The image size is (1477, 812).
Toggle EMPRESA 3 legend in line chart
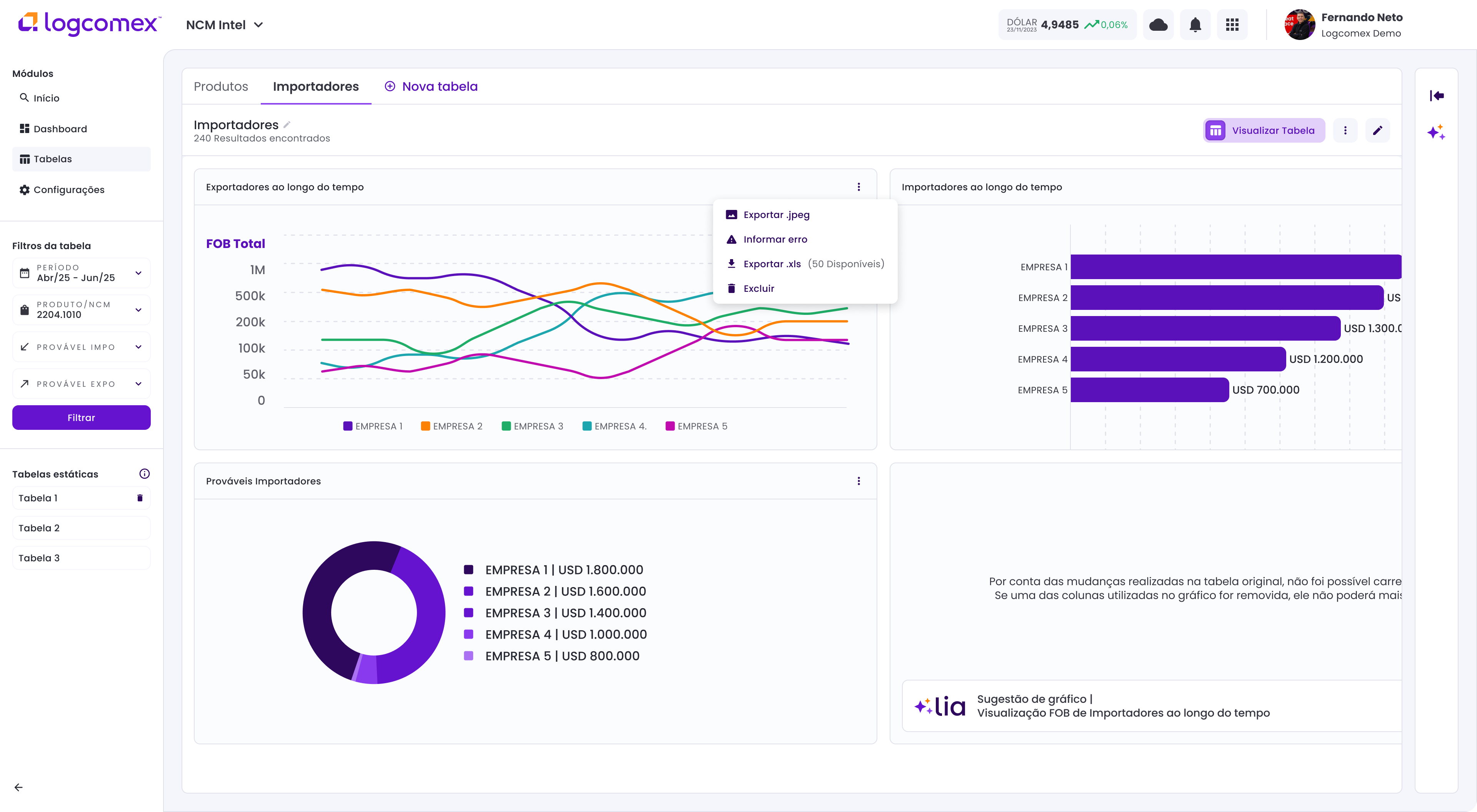click(532, 426)
